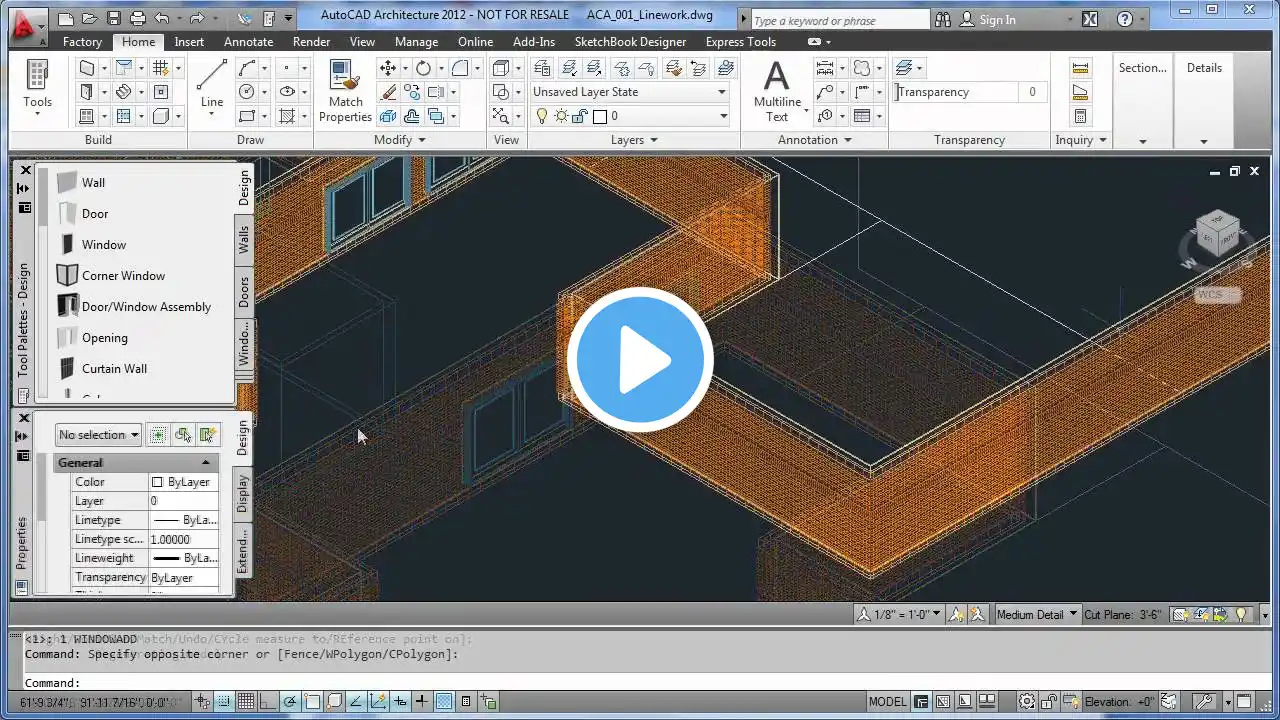The width and height of the screenshot is (1280, 720).
Task: Collapse the General properties section
Action: tap(206, 463)
